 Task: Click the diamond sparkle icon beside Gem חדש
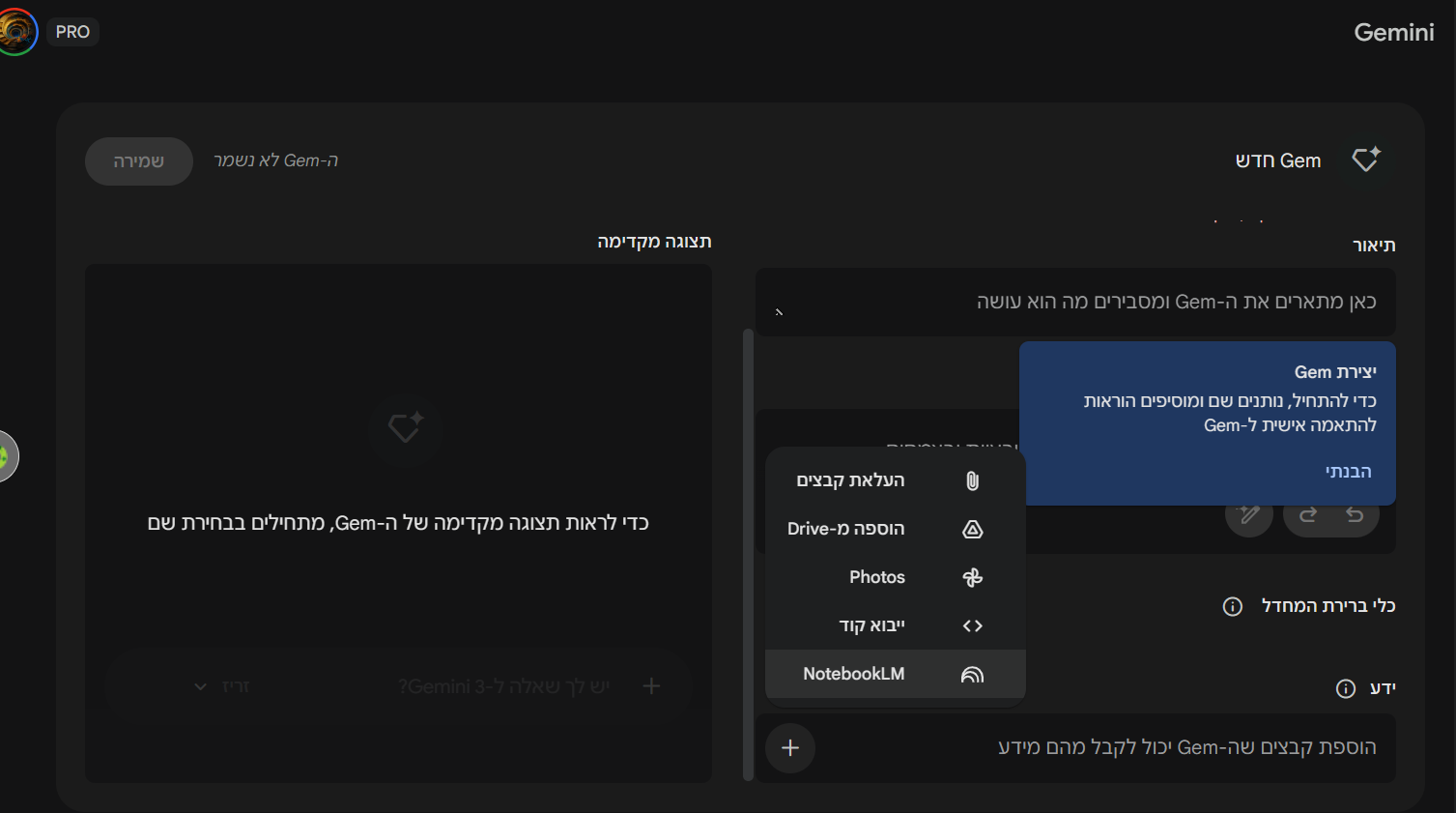click(1365, 160)
